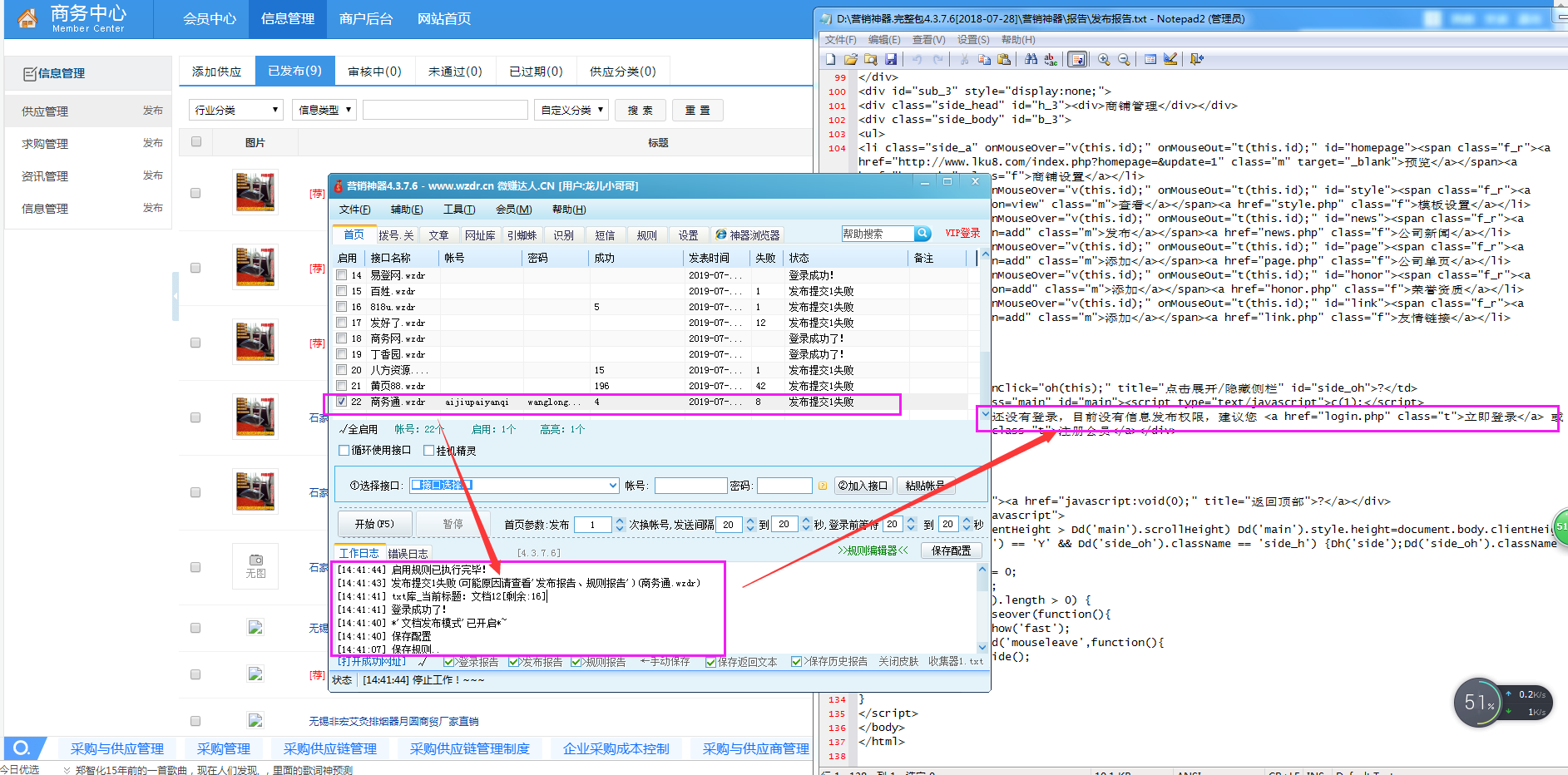This screenshot has width=1568, height=775.
Task: Open the Find dialog using binoculars icon
Action: [1031, 59]
